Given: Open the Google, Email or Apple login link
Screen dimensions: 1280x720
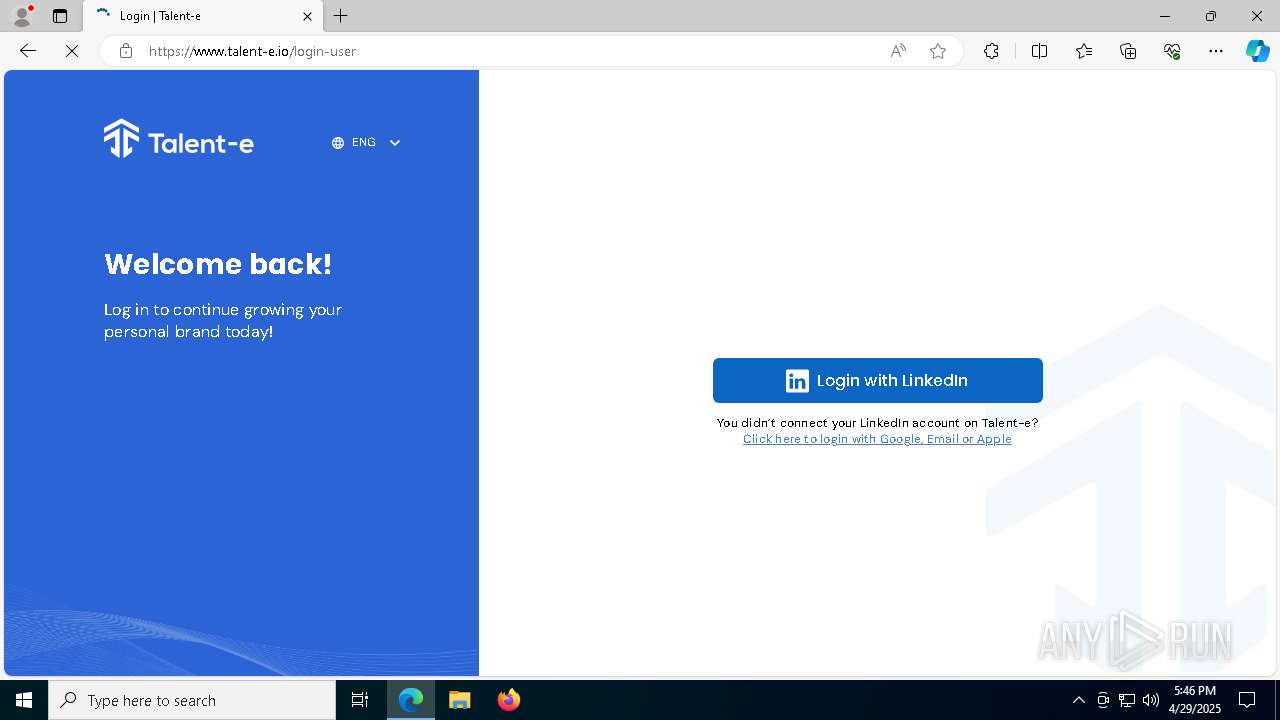Looking at the screenshot, I should 877,439.
